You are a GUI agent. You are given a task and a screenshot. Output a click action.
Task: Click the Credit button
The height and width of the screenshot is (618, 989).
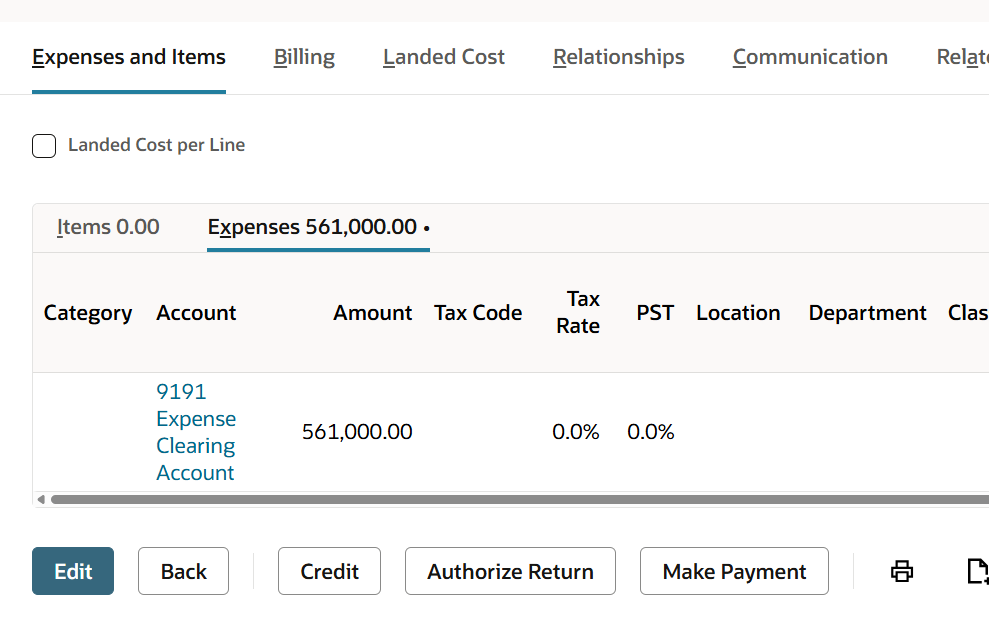point(329,571)
